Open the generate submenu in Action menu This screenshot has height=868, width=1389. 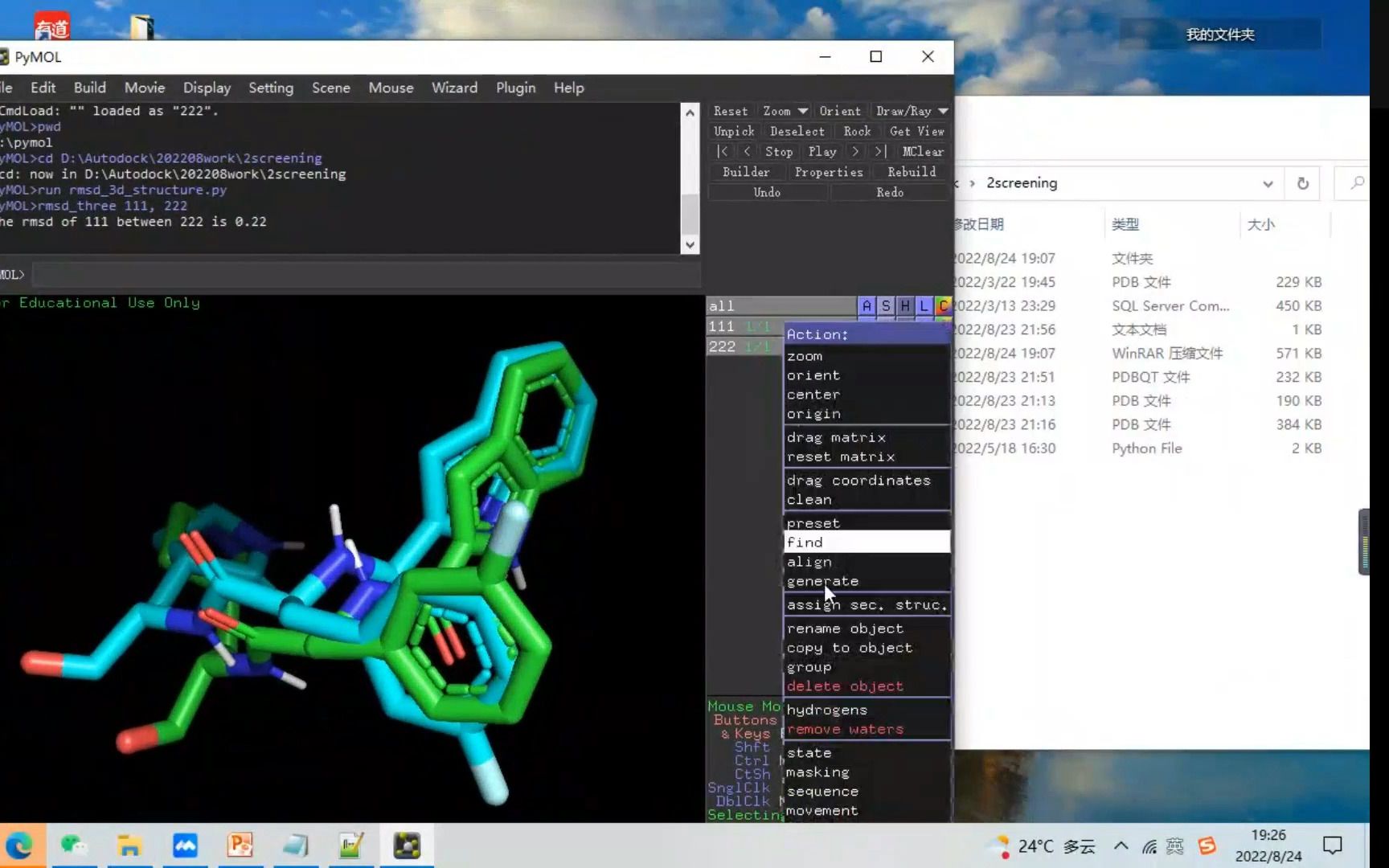pos(867,581)
